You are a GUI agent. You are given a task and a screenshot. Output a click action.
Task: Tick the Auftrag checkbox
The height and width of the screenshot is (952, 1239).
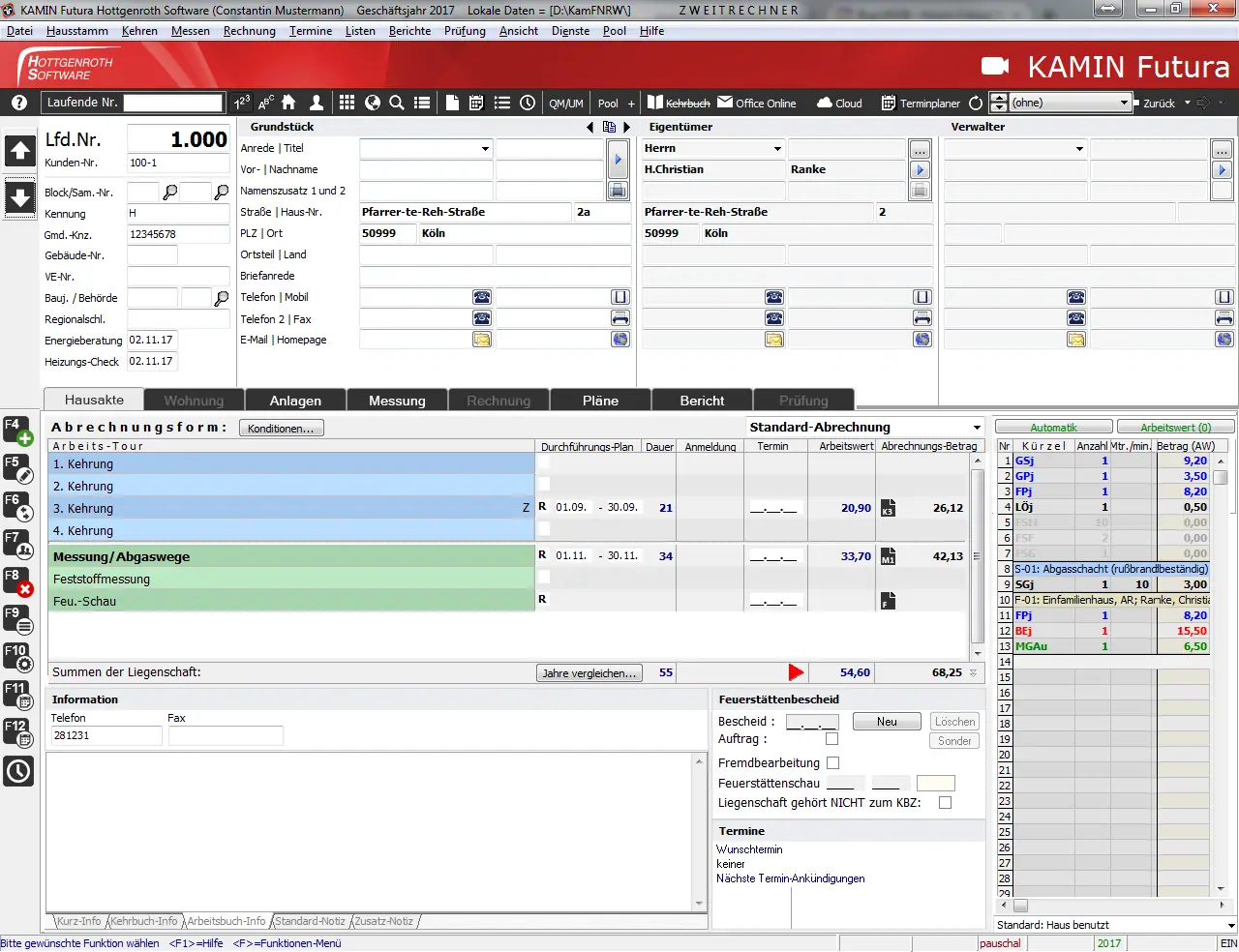click(x=831, y=739)
